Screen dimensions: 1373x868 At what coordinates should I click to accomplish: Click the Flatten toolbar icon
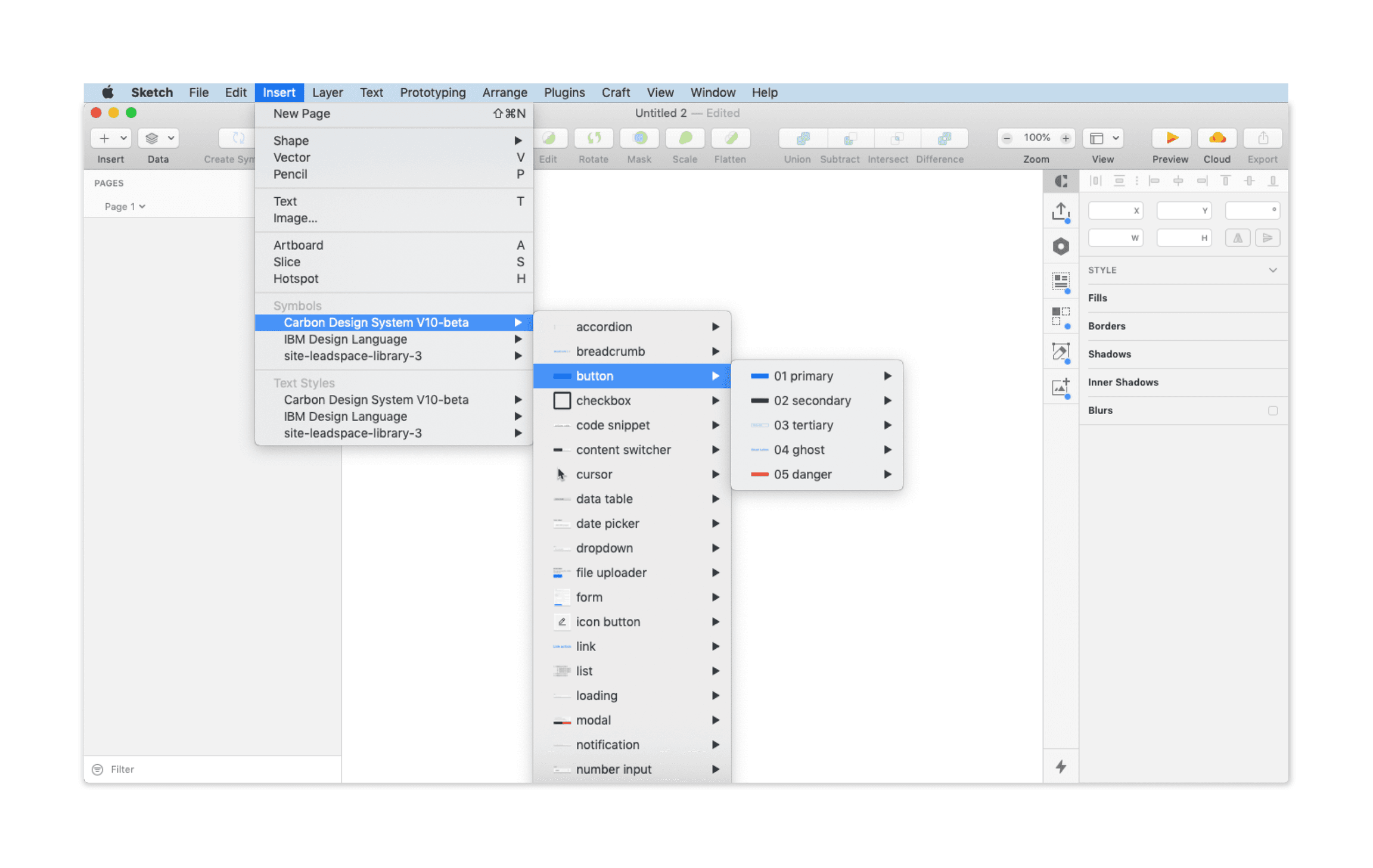tap(729, 138)
